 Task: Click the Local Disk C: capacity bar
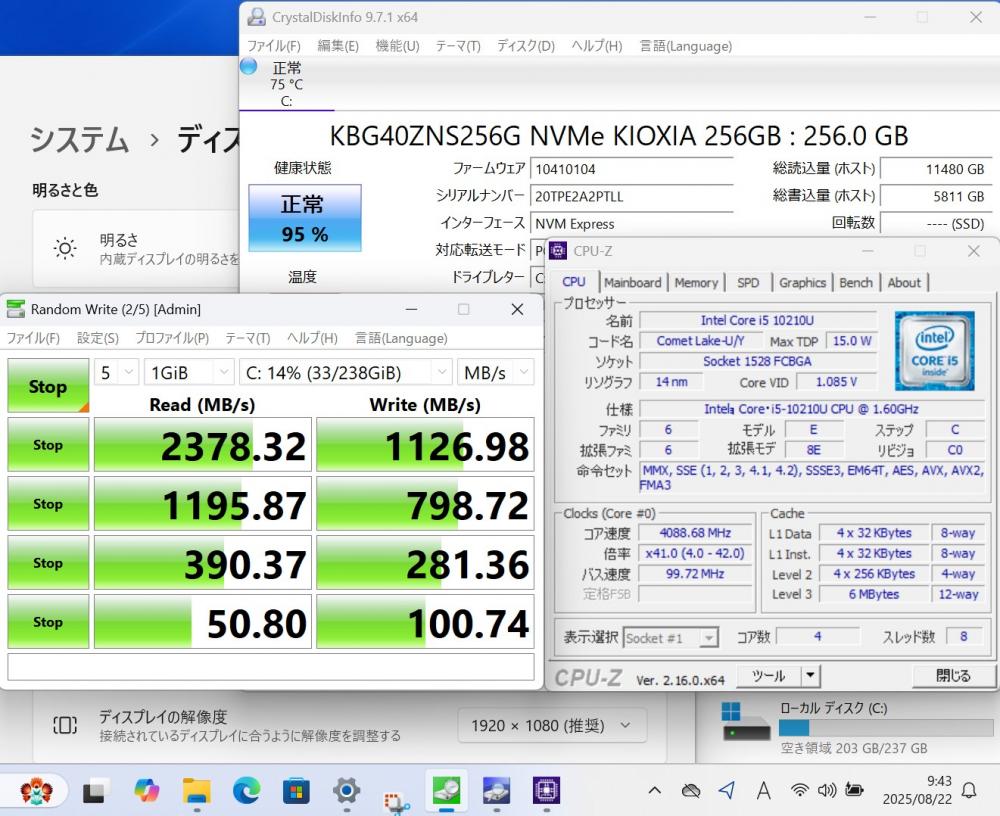click(x=886, y=727)
